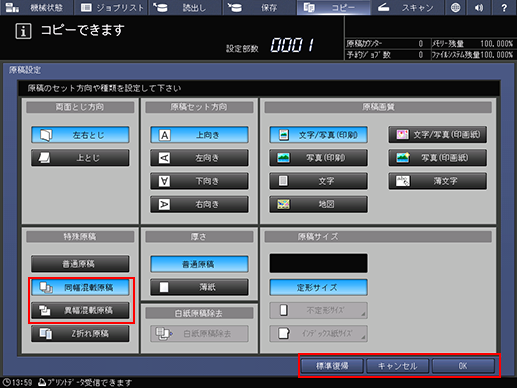Select 普通原稿 under 特殊原稿
This screenshot has height=388, width=517.
point(80,264)
